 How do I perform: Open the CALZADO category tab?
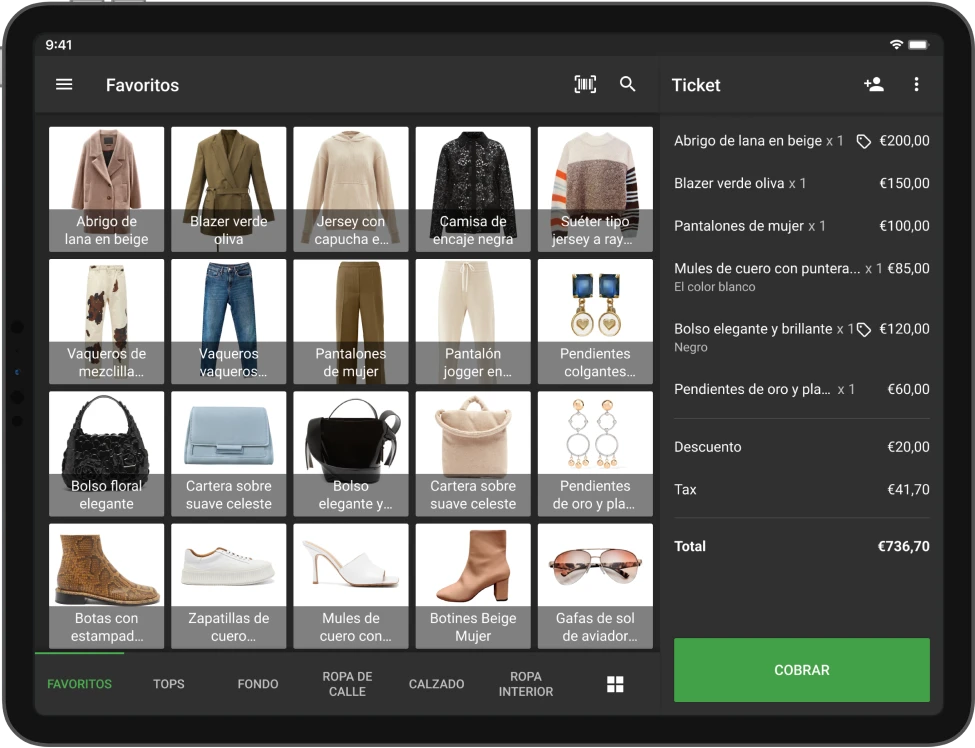tap(436, 684)
